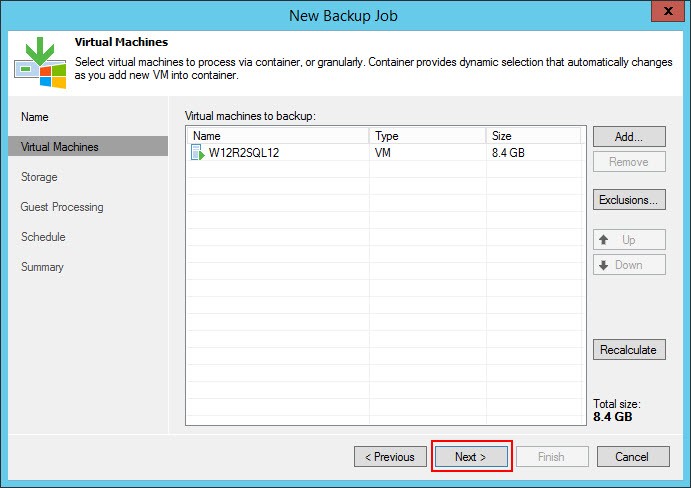Click the Add... button
Image resolution: width=691 pixels, height=488 pixels.
628,136
